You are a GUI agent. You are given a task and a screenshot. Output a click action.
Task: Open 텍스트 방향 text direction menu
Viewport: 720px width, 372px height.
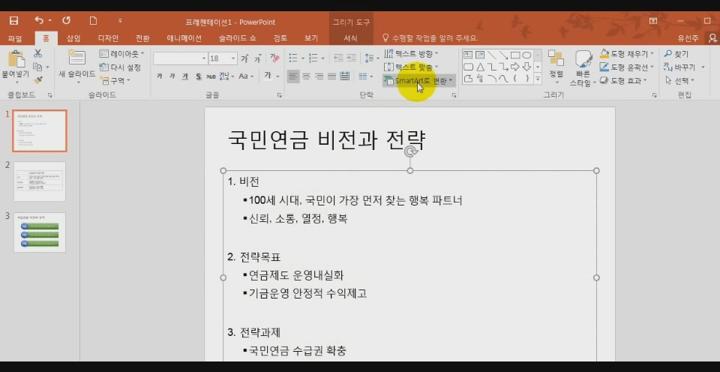(x=411, y=54)
